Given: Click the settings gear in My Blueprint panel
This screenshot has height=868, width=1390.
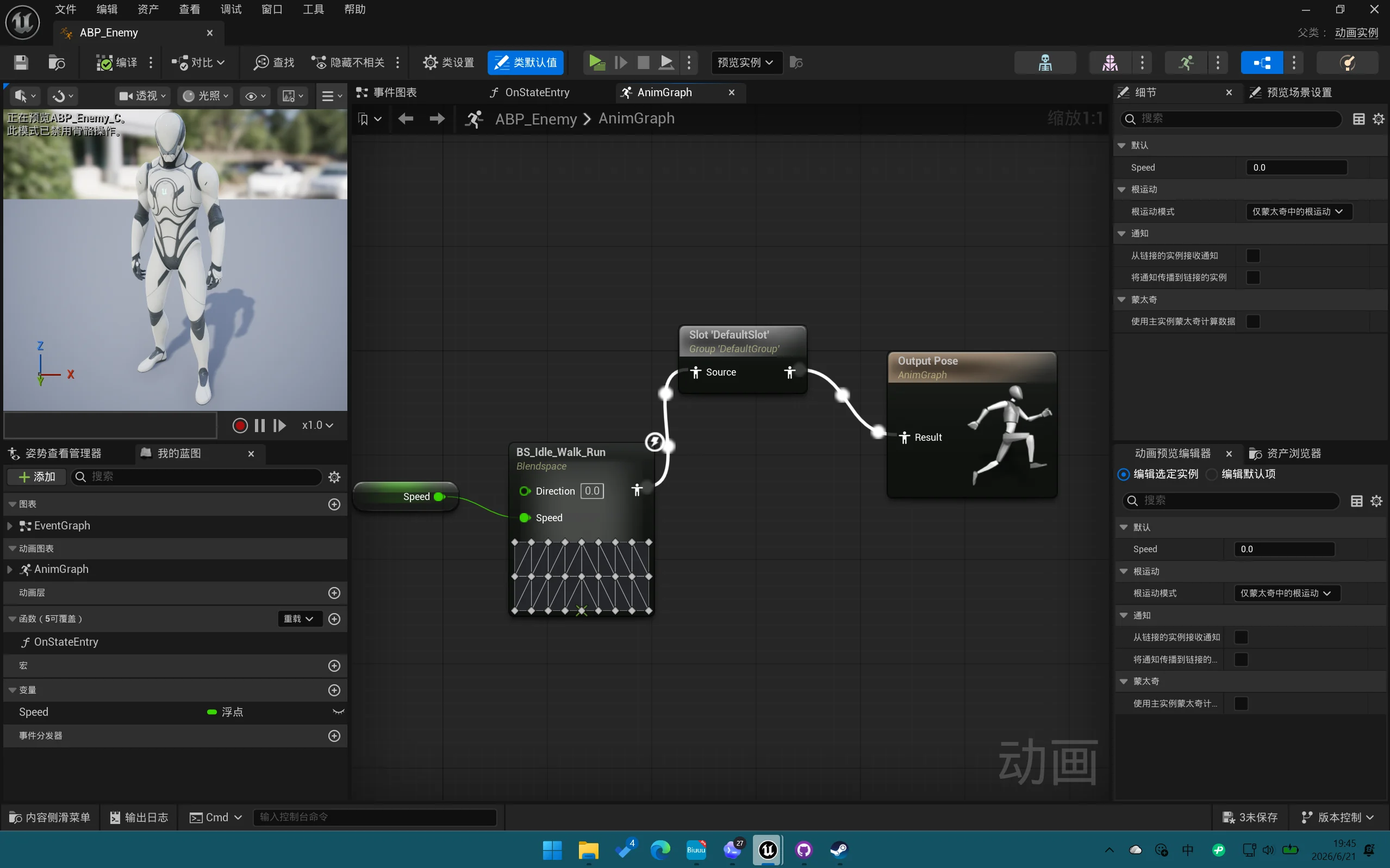Looking at the screenshot, I should 334,477.
